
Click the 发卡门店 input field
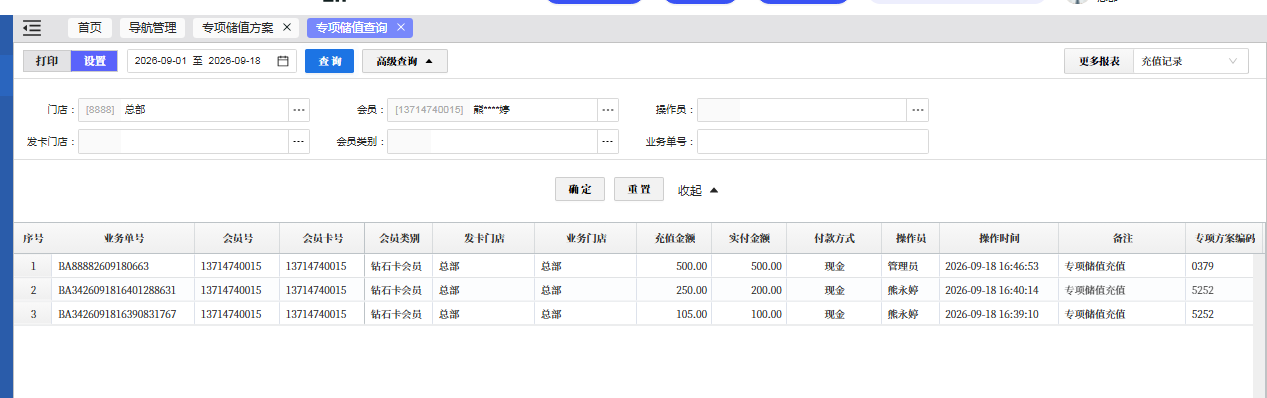183,142
